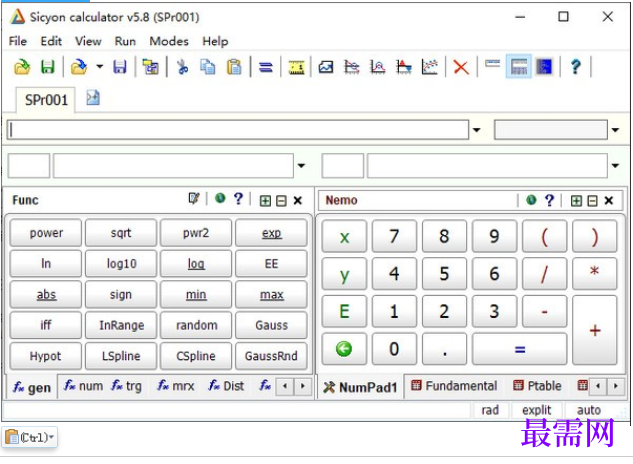Click the blue-arrow open folder icon
The image size is (633, 464).
(x=79, y=67)
